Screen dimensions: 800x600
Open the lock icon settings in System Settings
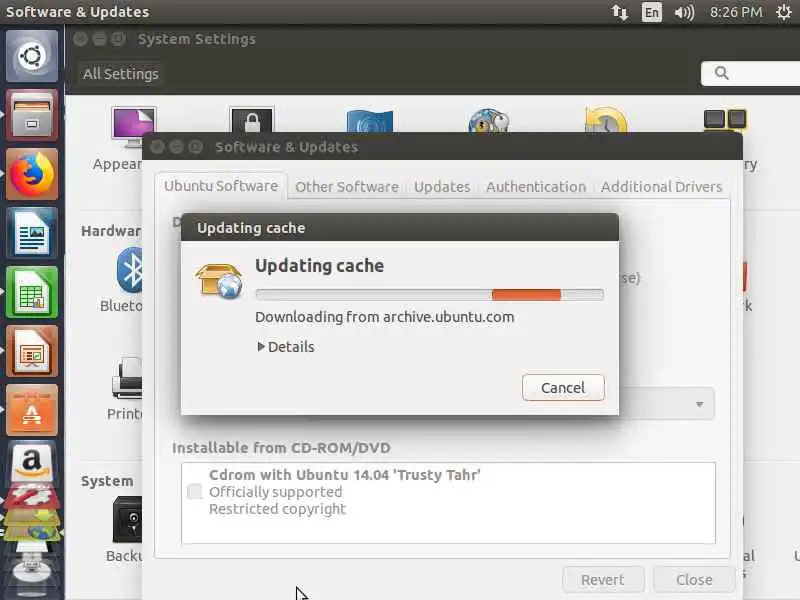coord(252,120)
